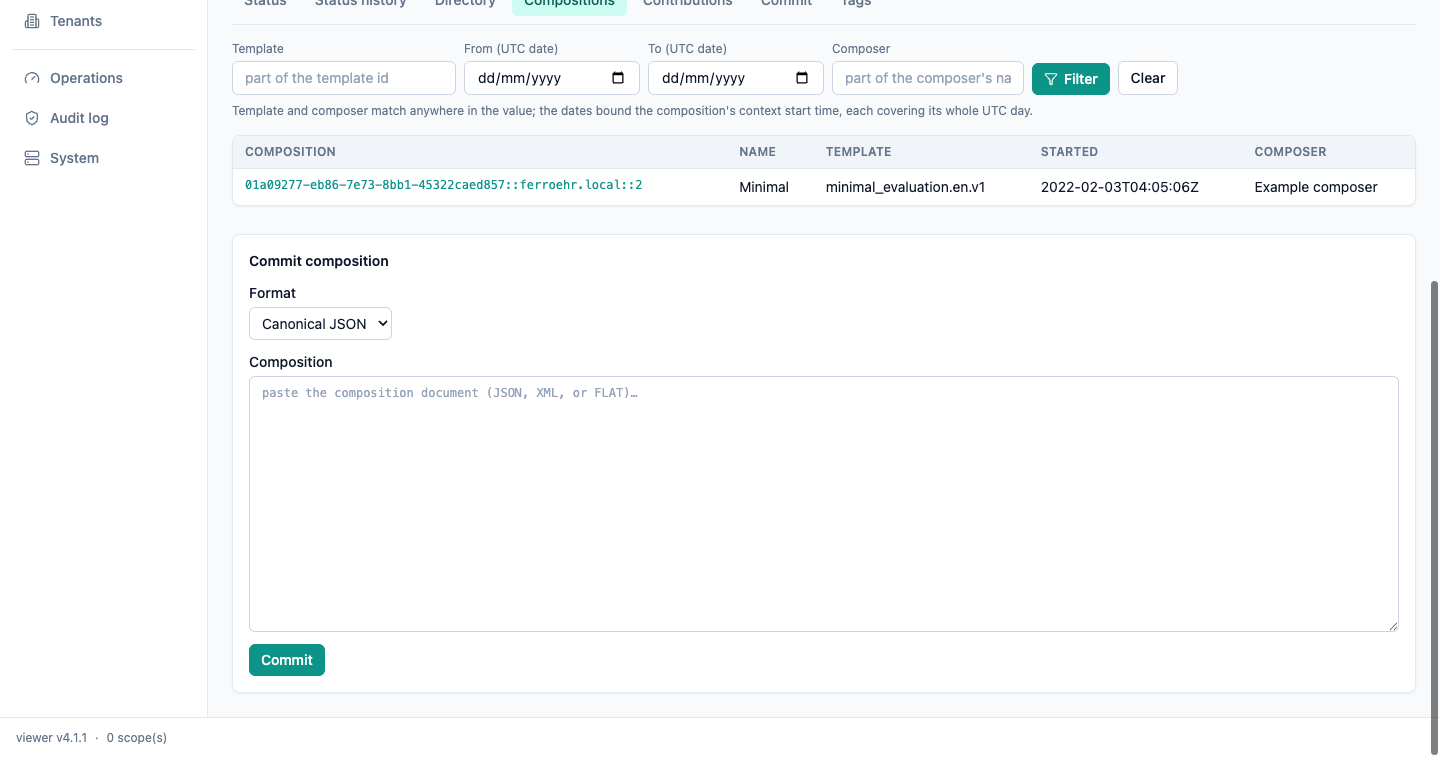The height and width of the screenshot is (757, 1440).
Task: Click the System server icon
Action: (32, 158)
